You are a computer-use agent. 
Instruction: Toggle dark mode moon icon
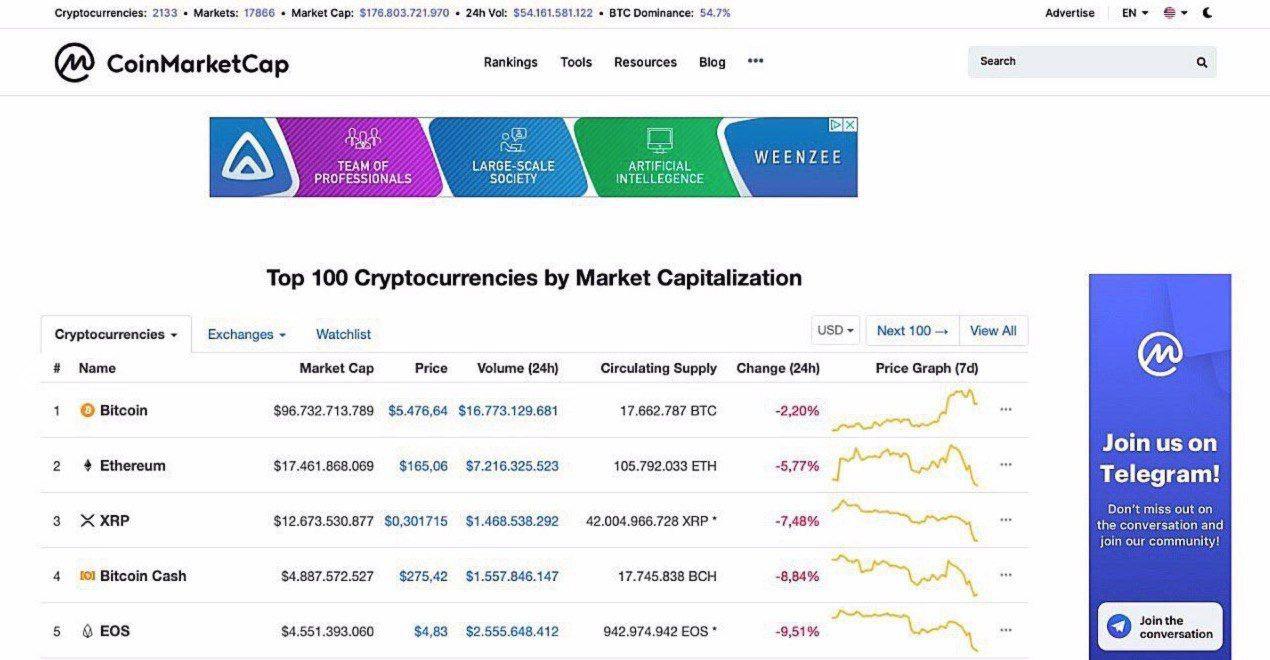tap(1208, 13)
